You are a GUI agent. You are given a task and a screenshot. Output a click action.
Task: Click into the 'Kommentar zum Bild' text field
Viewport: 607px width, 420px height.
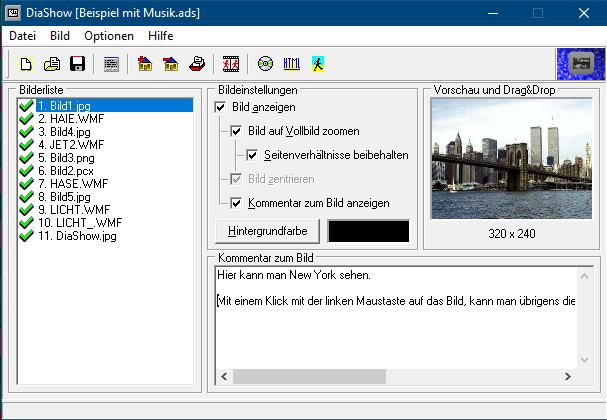pos(390,330)
